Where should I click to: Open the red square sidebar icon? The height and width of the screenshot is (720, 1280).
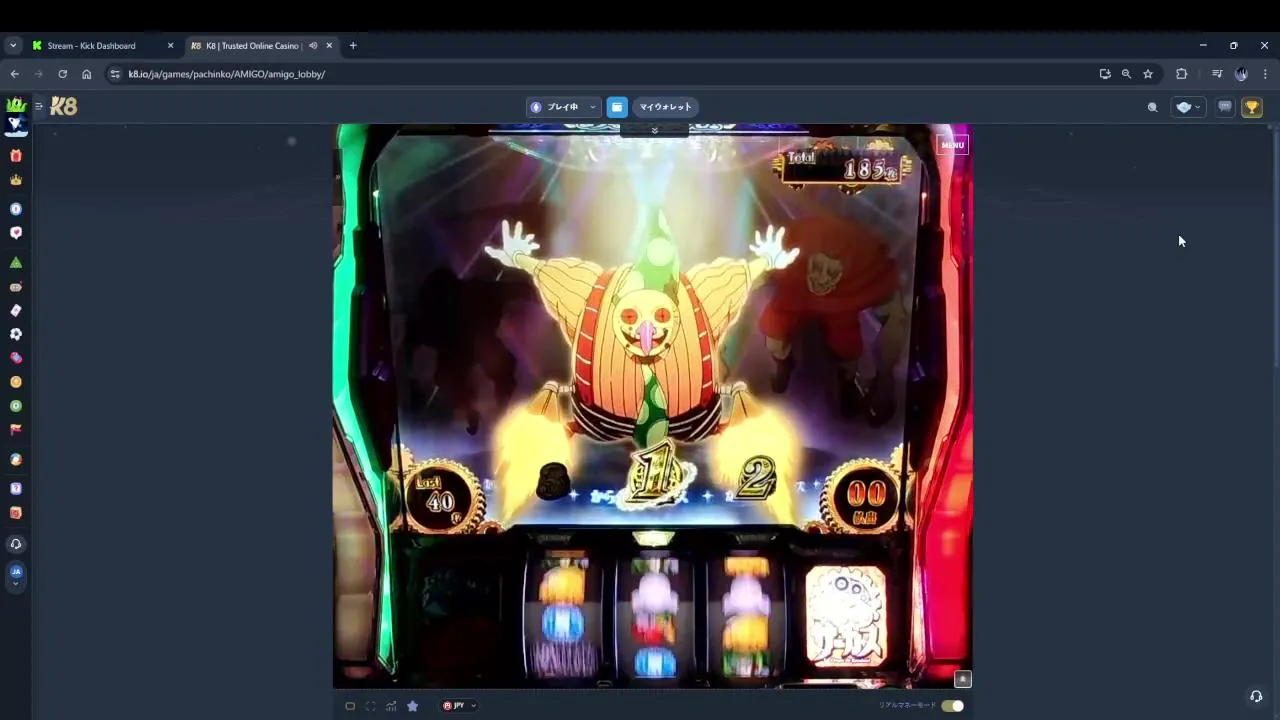pyautogui.click(x=15, y=513)
